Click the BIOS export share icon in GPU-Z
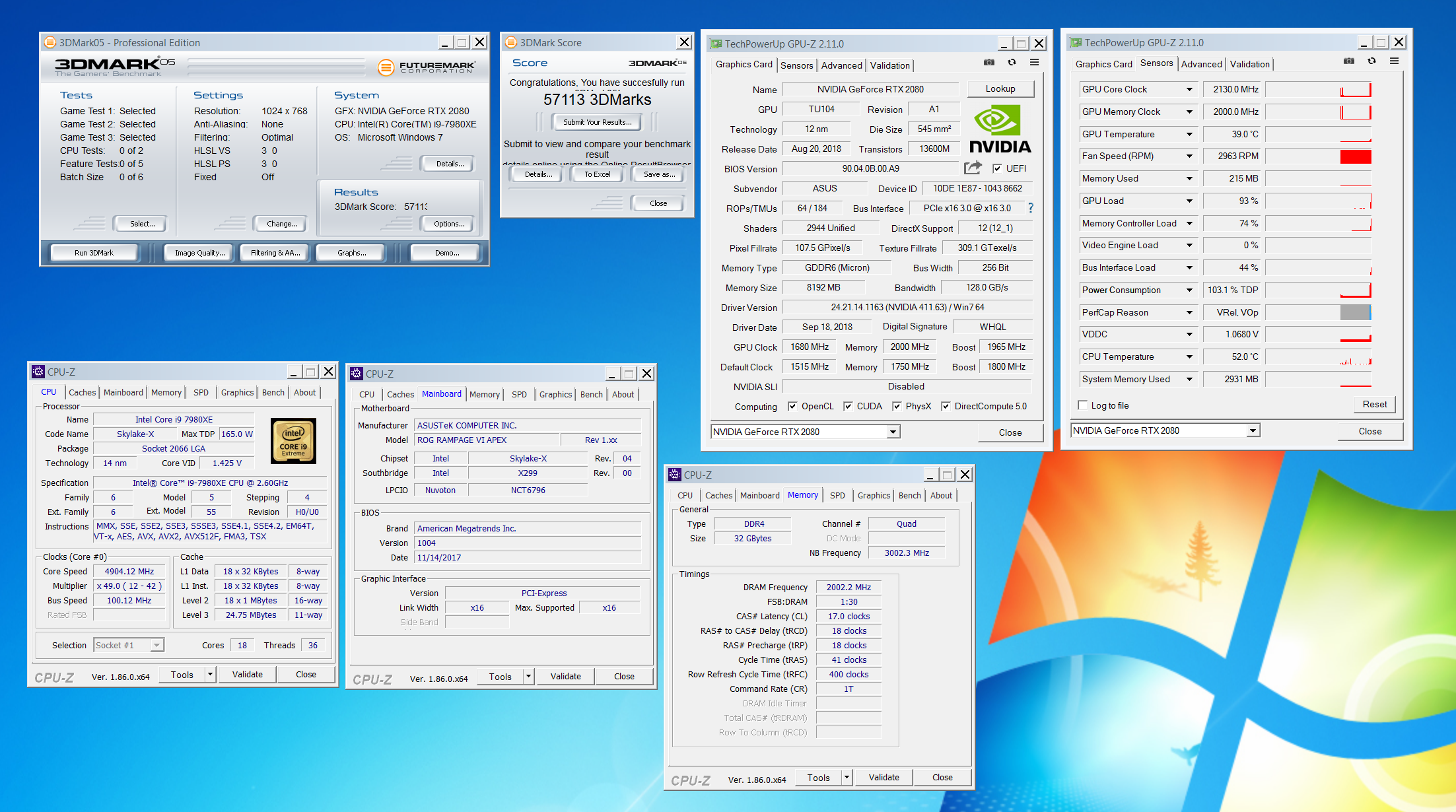The height and width of the screenshot is (812, 1456). tap(973, 168)
